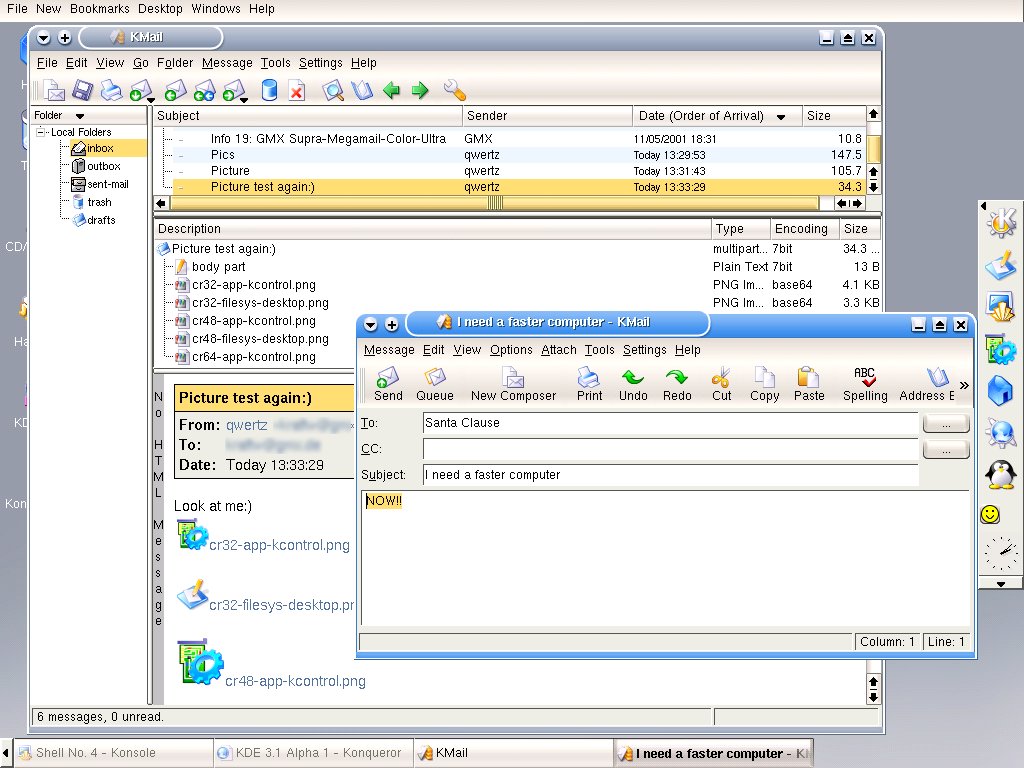1024x768 pixels.
Task: Queue the message in the composer toolbar
Action: click(435, 384)
